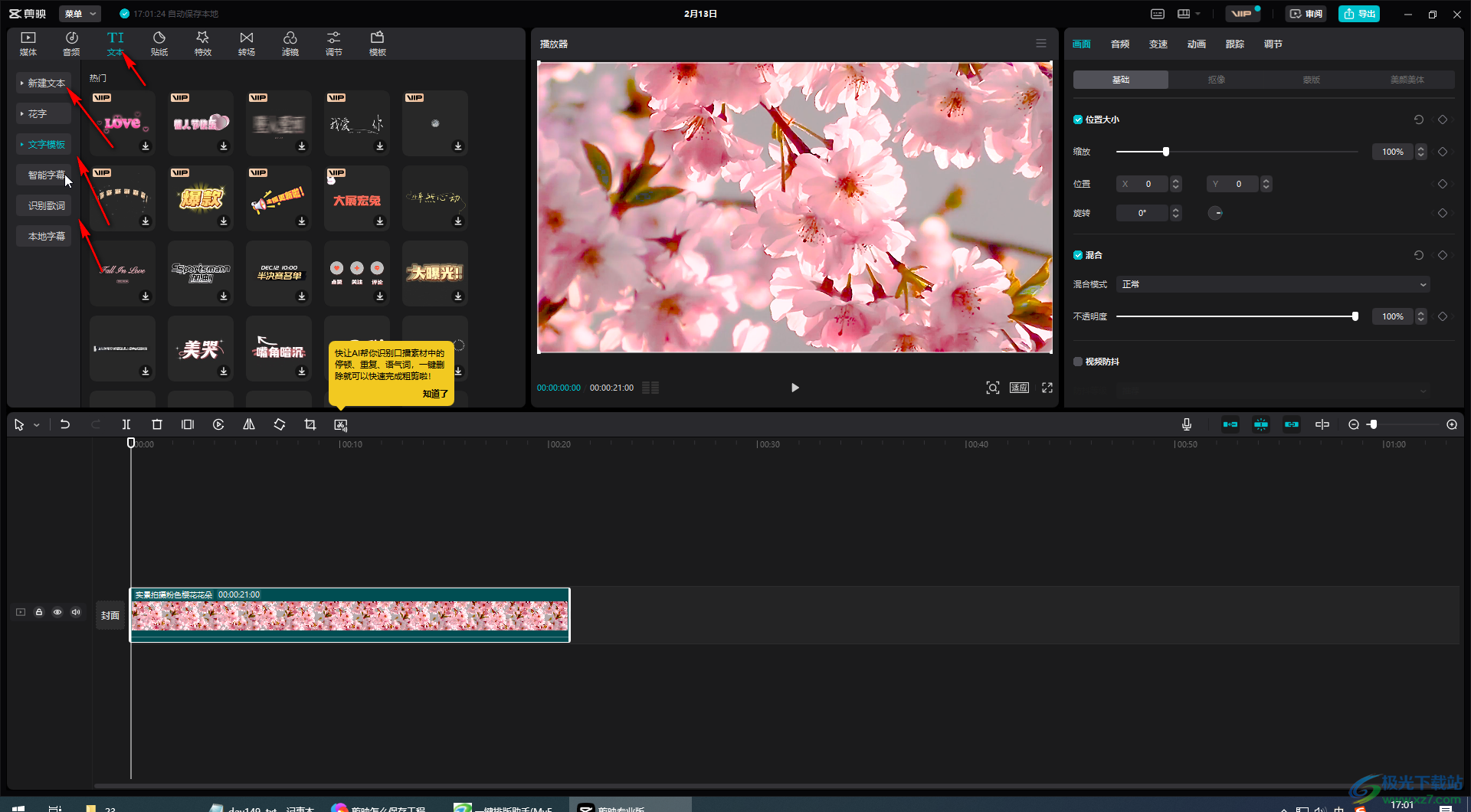Toggle main track magnet snapping
The width and height of the screenshot is (1471, 812).
(1230, 424)
